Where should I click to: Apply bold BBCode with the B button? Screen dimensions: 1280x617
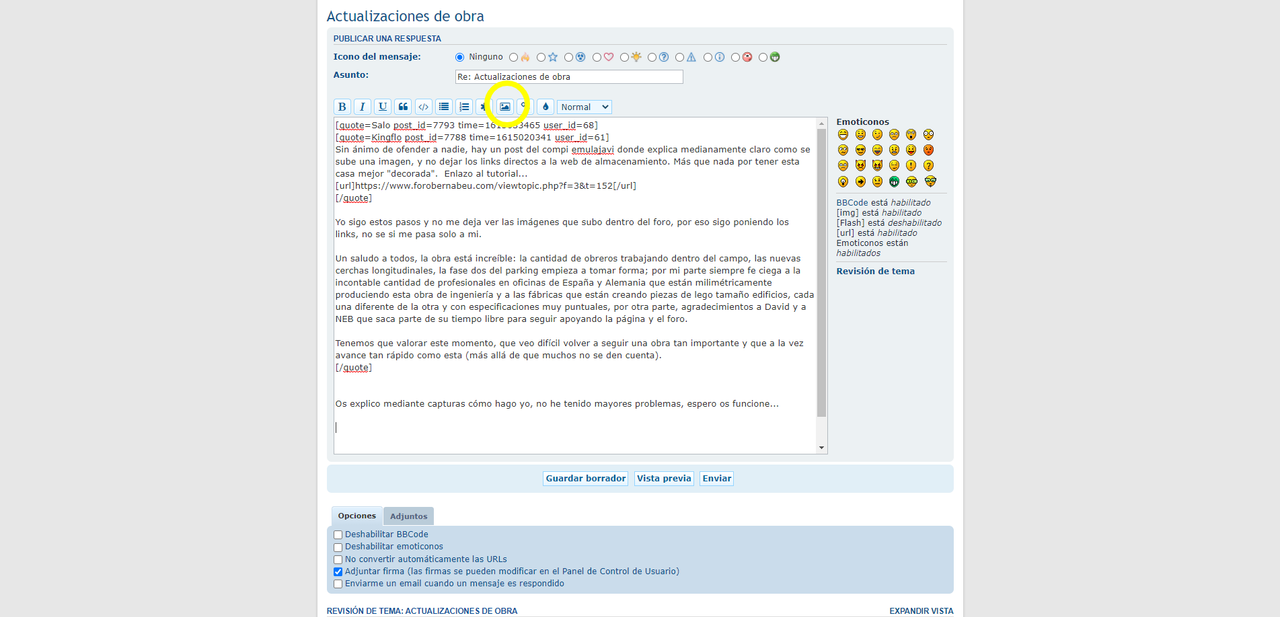[x=342, y=107]
